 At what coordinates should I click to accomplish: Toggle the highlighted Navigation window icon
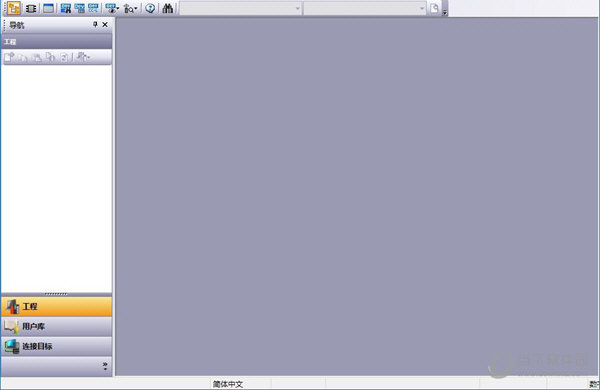click(14, 8)
